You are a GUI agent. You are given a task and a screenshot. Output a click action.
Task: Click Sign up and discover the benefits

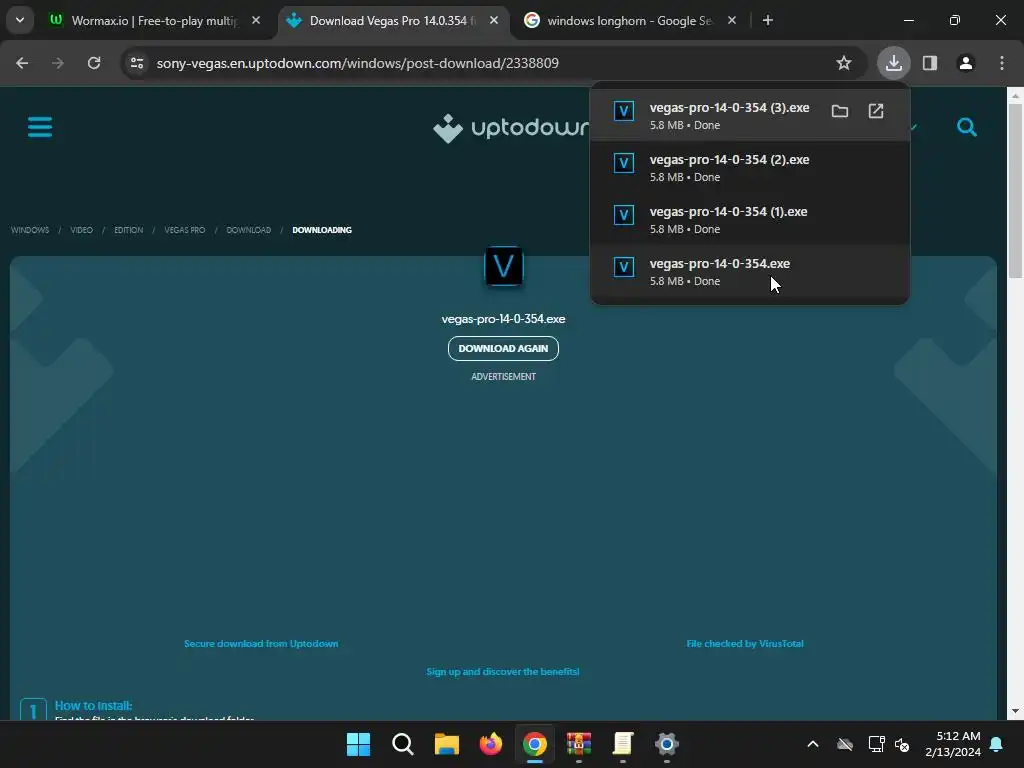click(503, 671)
